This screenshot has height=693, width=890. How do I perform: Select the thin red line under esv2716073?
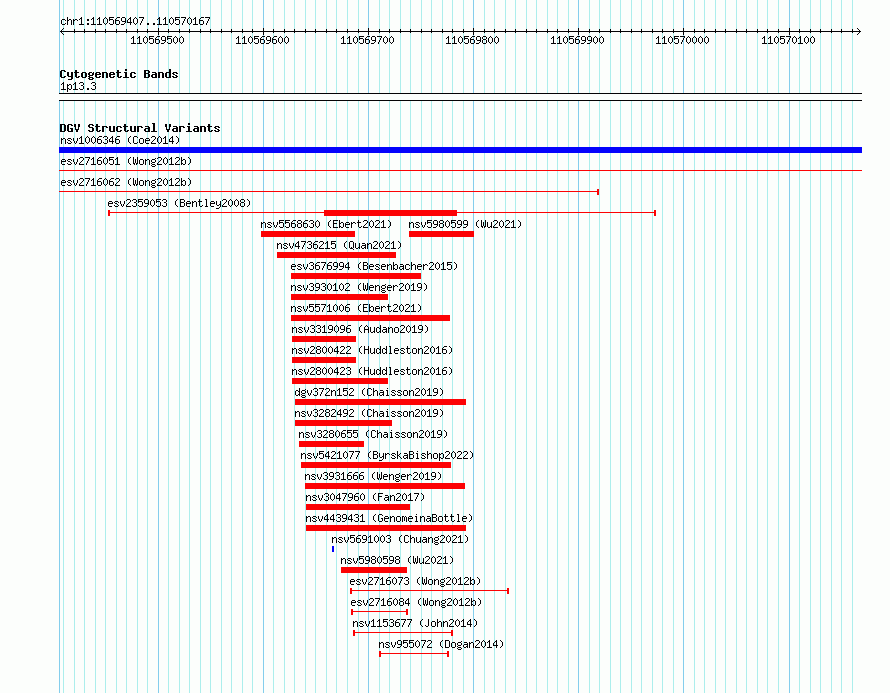coord(430,591)
